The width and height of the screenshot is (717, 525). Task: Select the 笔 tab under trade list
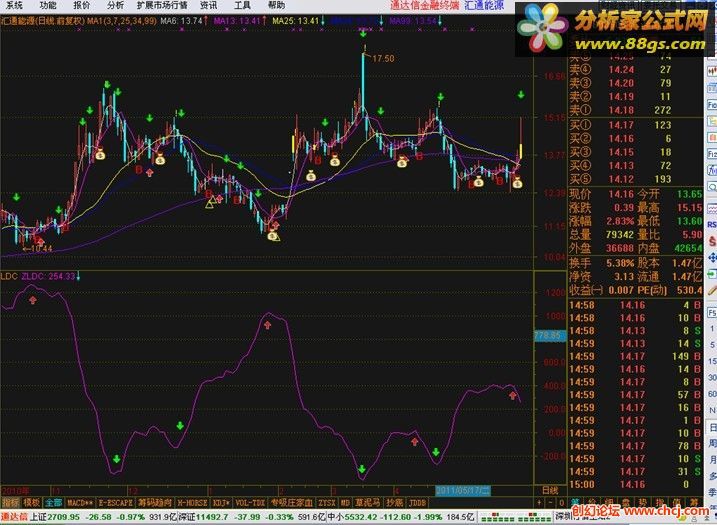tap(575, 503)
